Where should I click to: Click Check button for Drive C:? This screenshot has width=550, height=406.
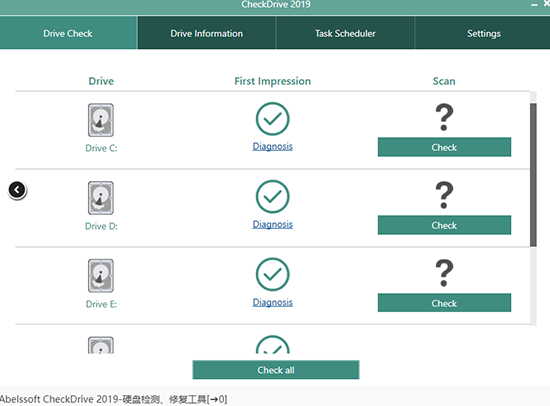(444, 147)
